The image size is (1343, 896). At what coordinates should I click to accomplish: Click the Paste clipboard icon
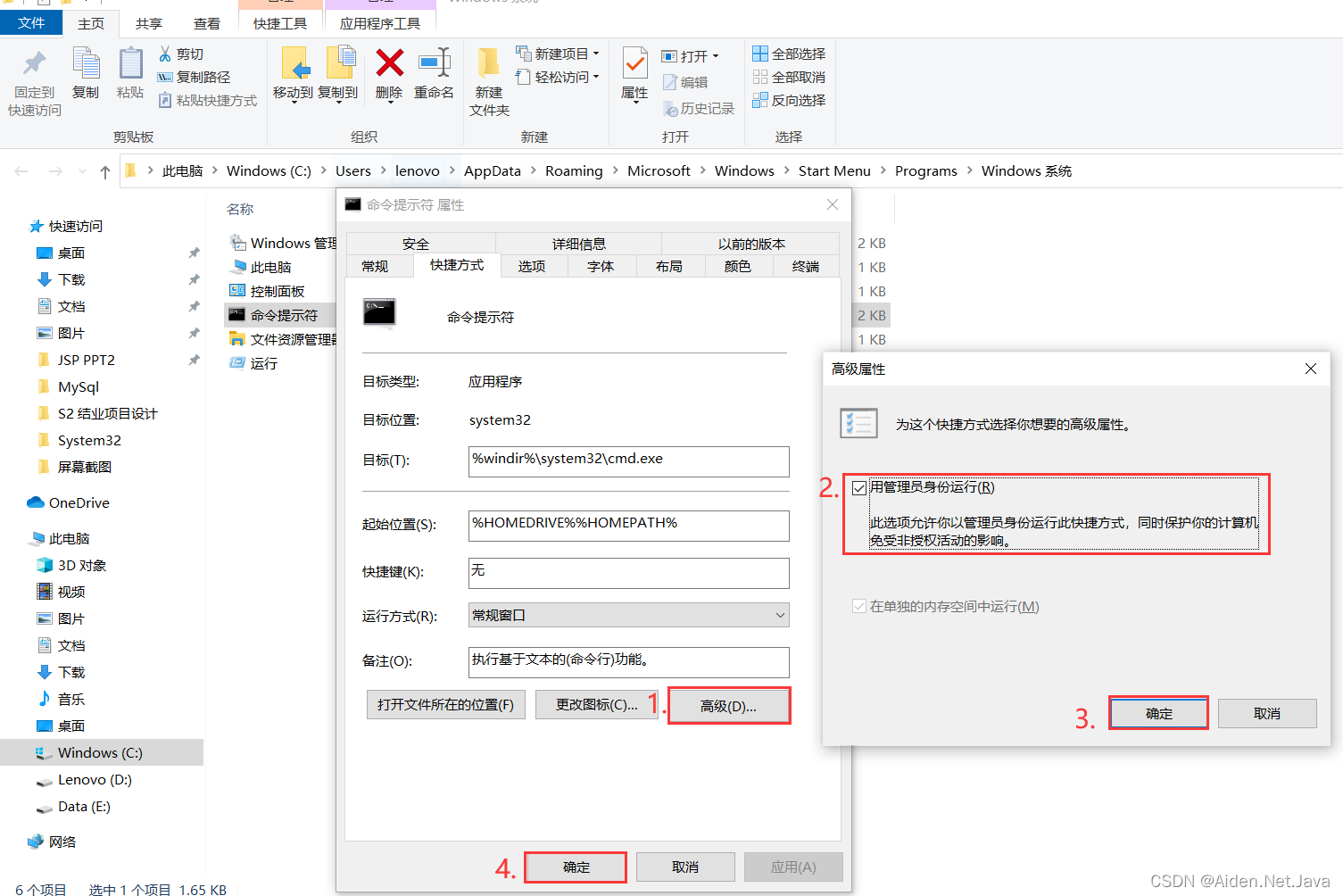[x=130, y=64]
